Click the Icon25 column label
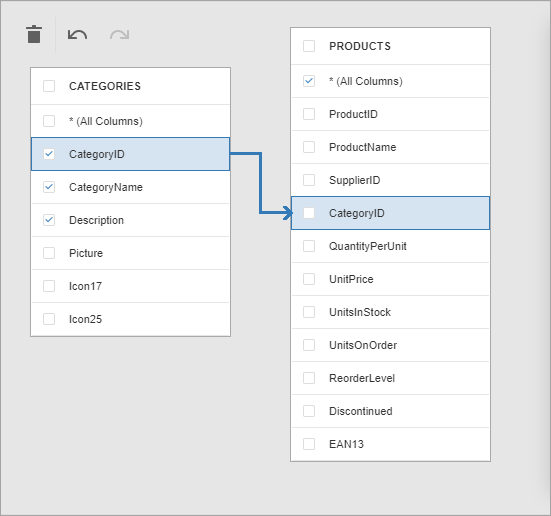The width and height of the screenshot is (551, 516). pyautogui.click(x=85, y=319)
